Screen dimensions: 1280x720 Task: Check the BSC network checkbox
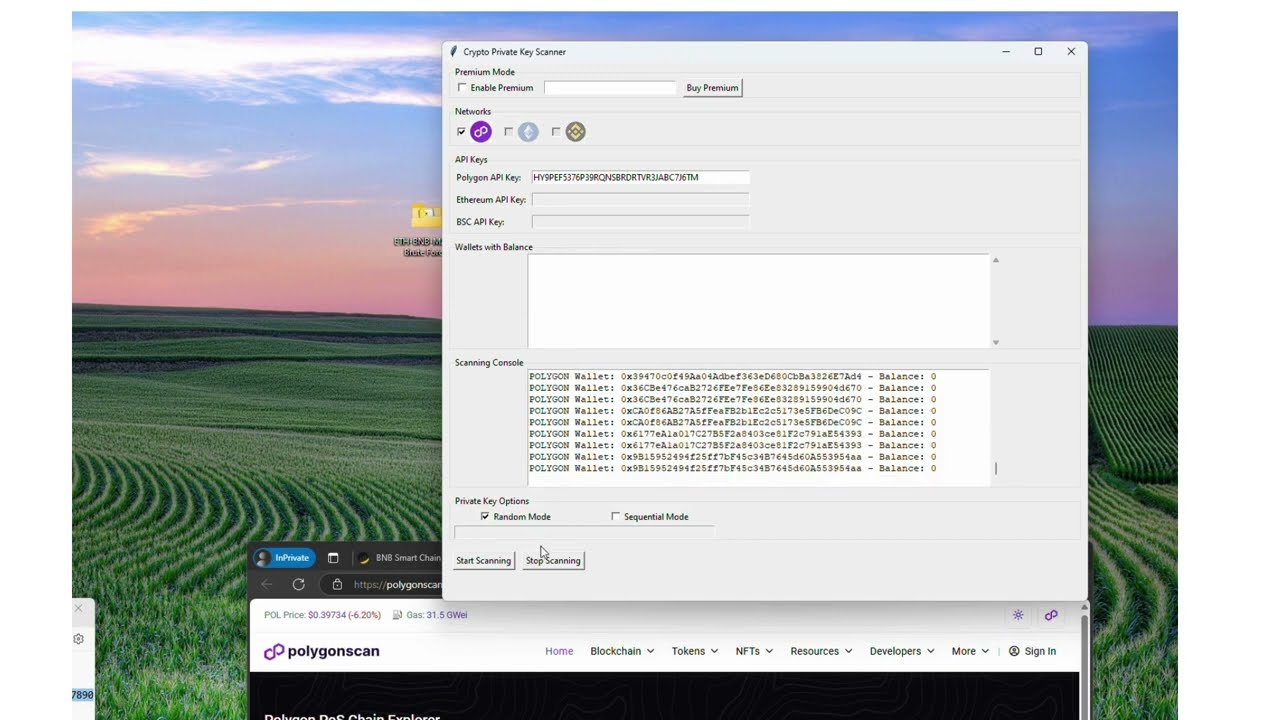click(556, 132)
